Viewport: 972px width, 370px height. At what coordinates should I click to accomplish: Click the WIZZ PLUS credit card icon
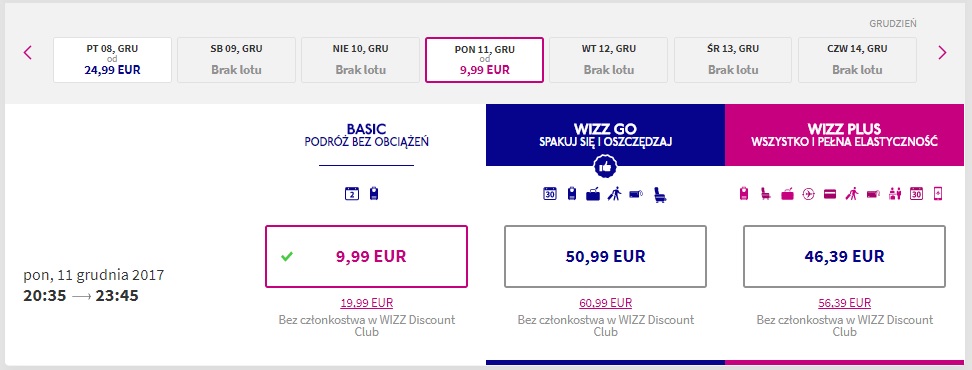[x=830, y=195]
